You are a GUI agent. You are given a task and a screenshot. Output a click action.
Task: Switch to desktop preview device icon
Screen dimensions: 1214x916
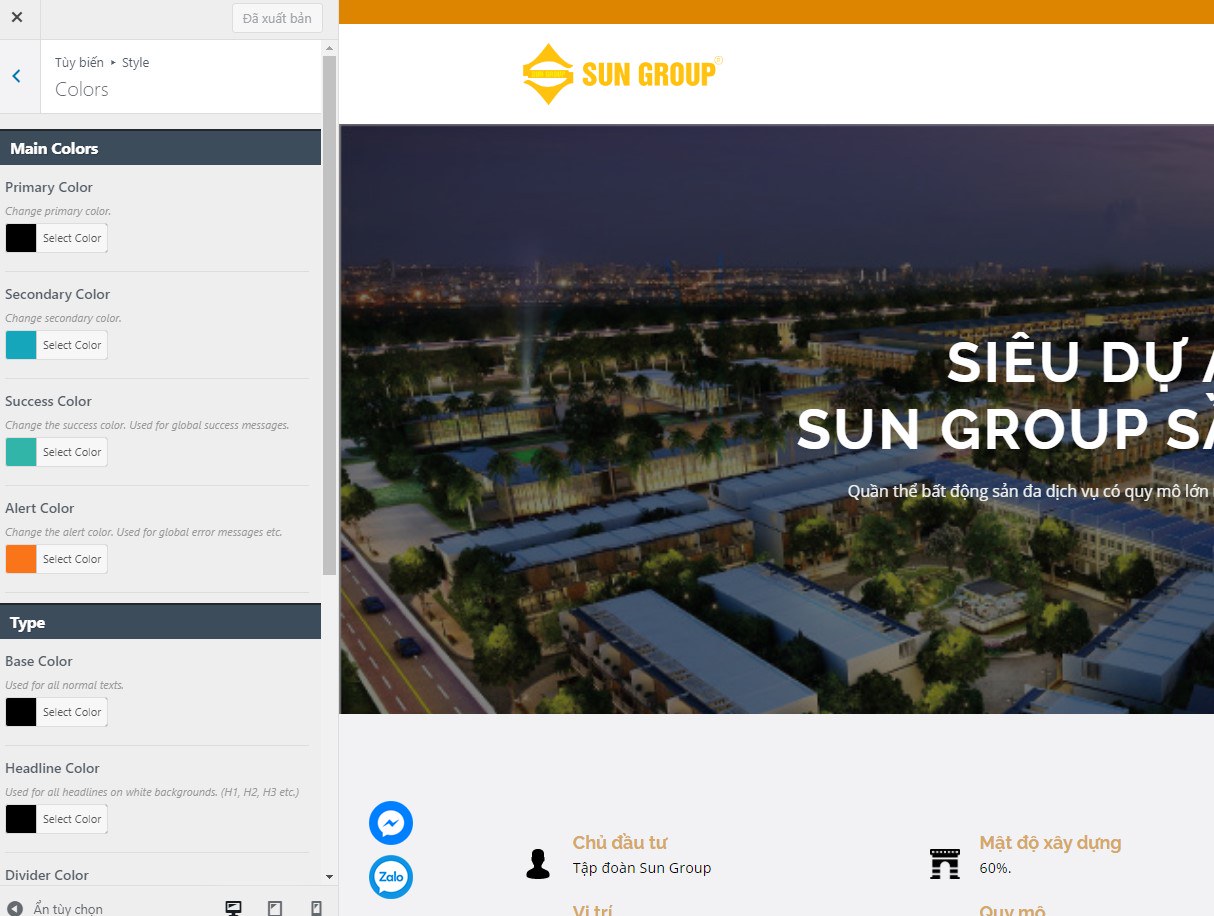(x=234, y=908)
